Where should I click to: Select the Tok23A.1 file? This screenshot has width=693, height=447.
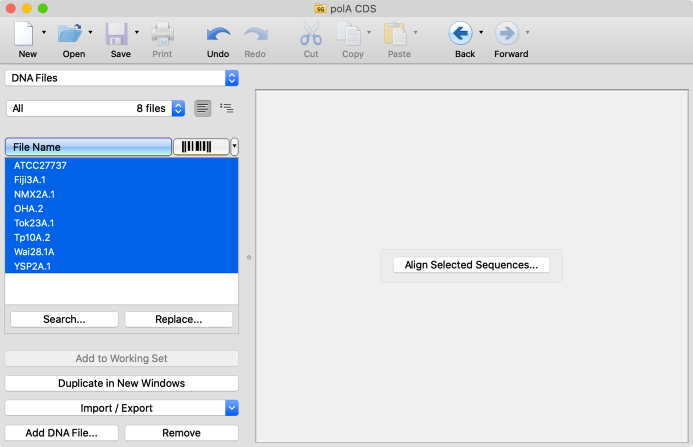click(x=122, y=223)
